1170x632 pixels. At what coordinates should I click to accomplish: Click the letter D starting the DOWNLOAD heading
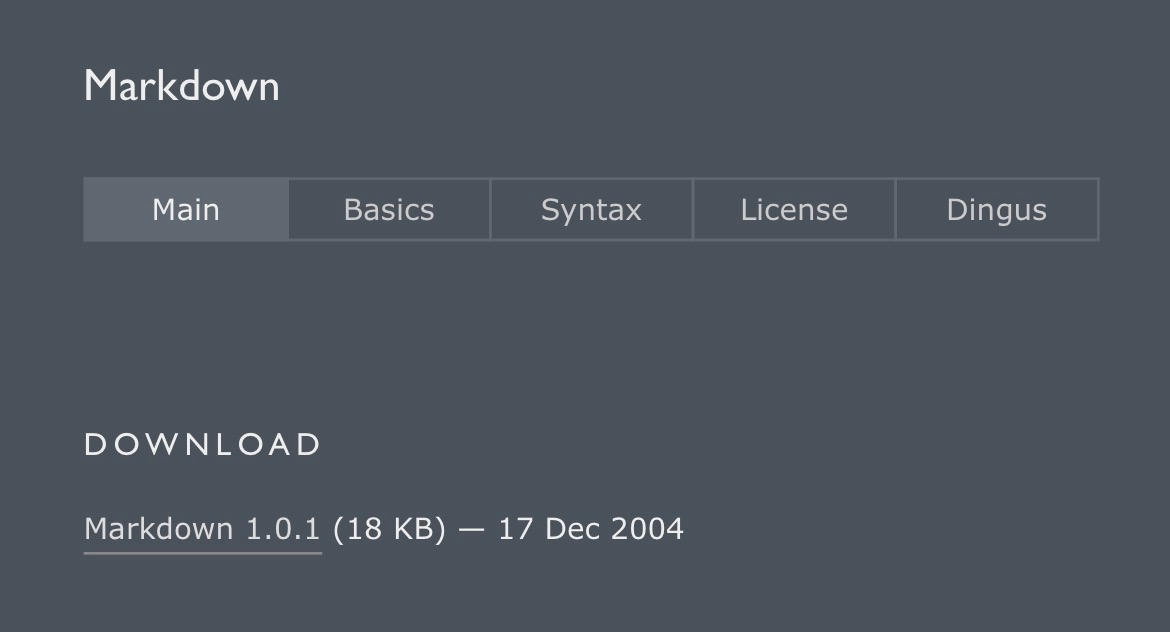click(95, 445)
